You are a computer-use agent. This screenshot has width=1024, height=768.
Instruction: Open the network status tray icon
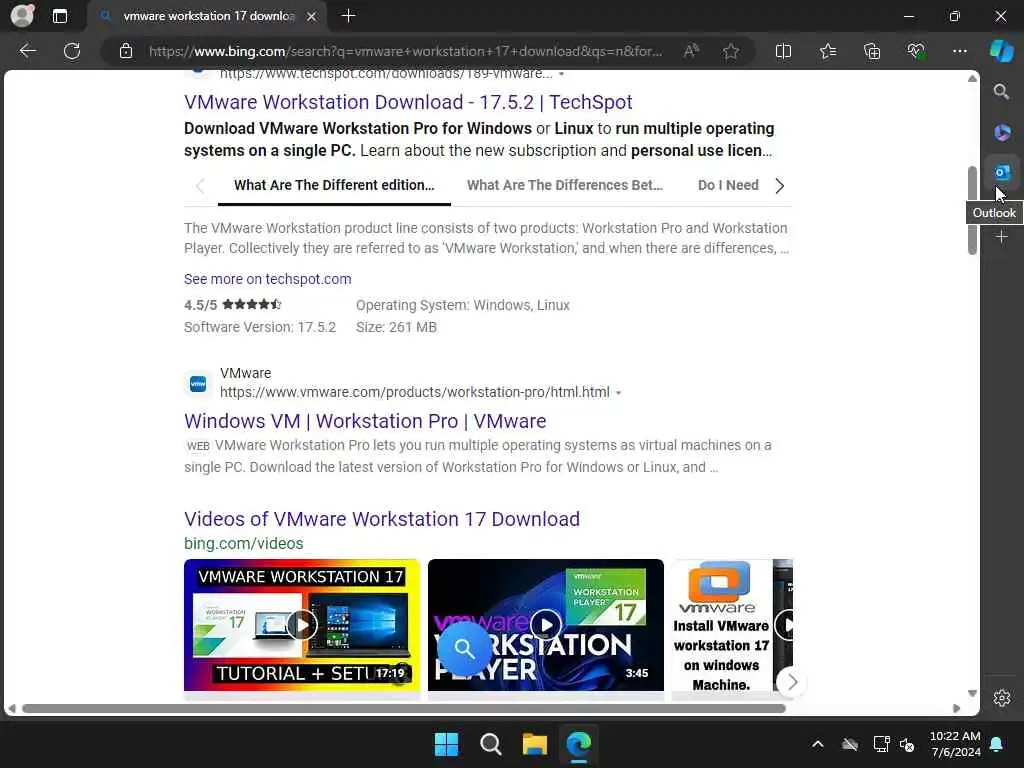(x=881, y=744)
